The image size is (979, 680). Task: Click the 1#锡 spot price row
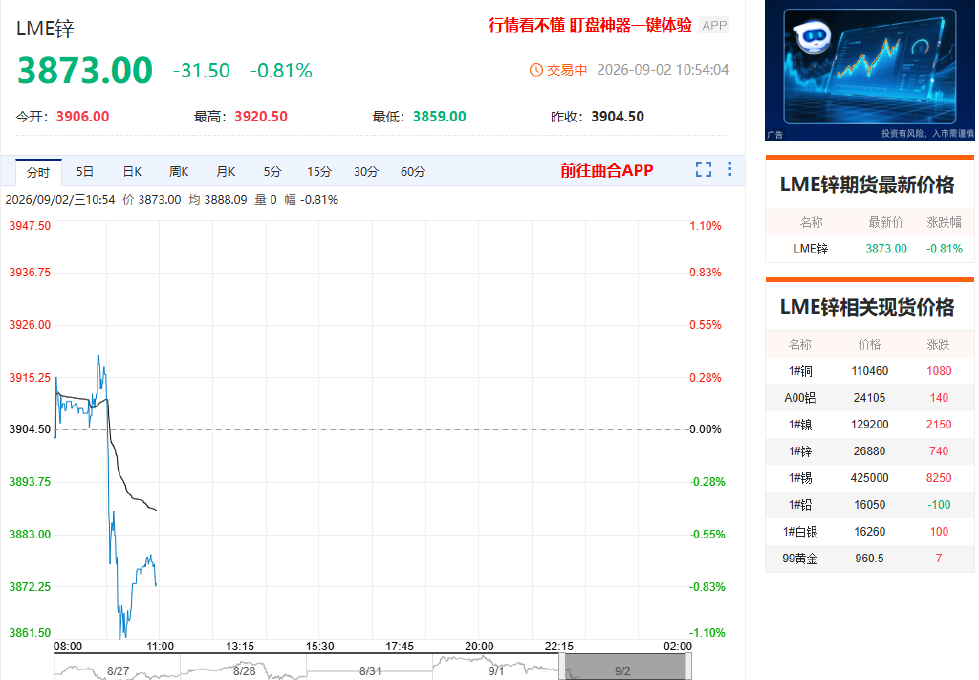pyautogui.click(x=870, y=478)
